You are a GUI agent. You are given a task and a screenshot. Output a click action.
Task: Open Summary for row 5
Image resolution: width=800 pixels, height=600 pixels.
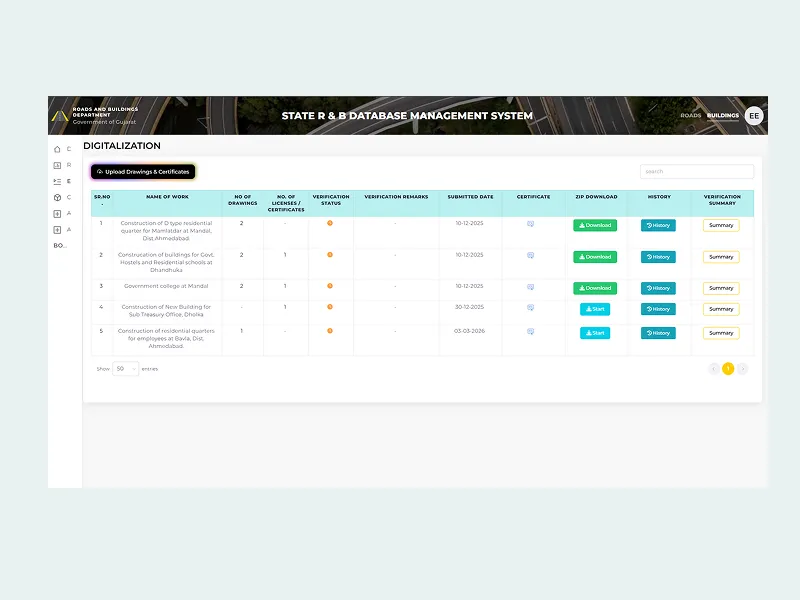pyautogui.click(x=721, y=333)
